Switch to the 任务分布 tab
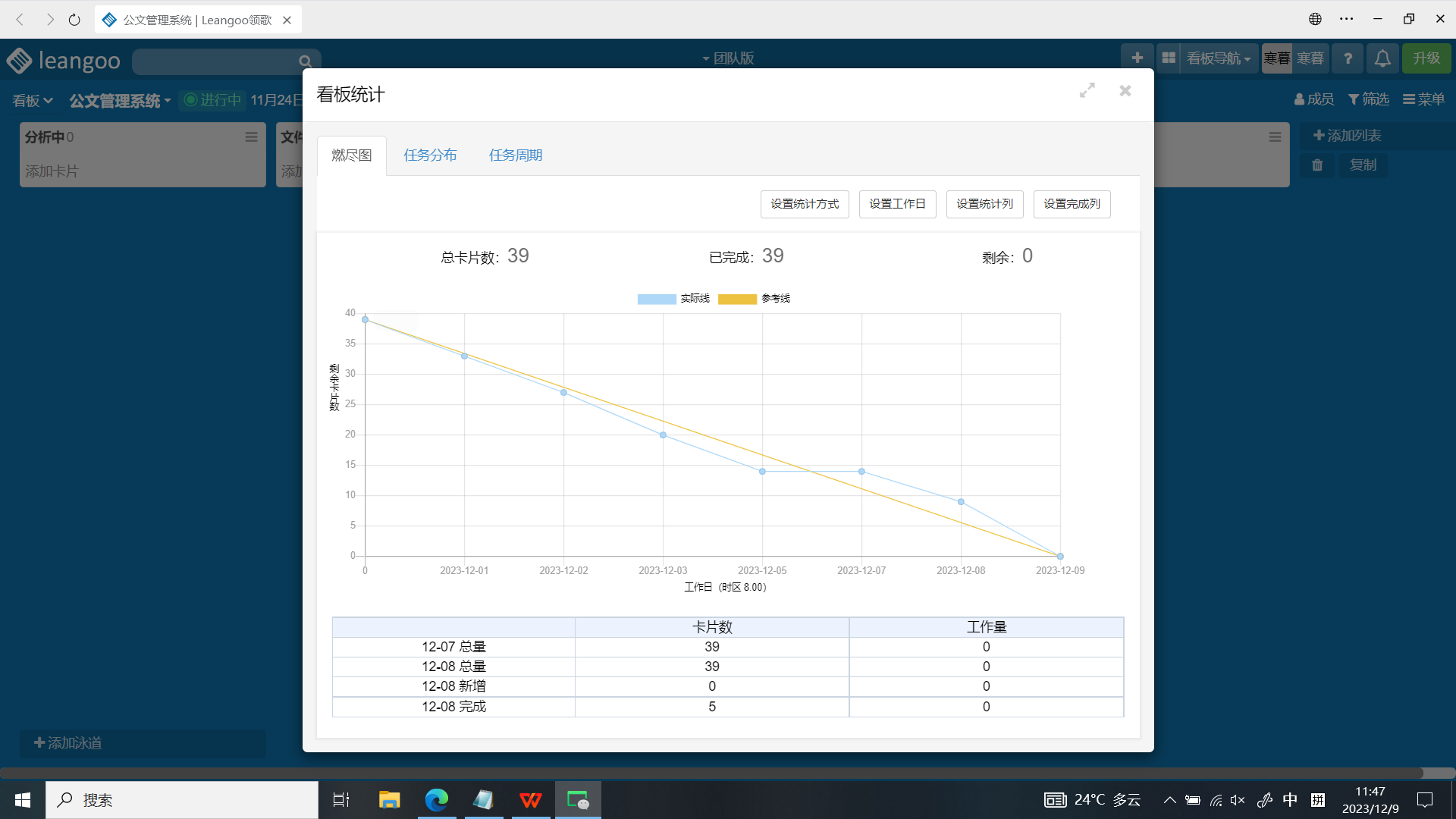The image size is (1456, 819). (x=430, y=155)
